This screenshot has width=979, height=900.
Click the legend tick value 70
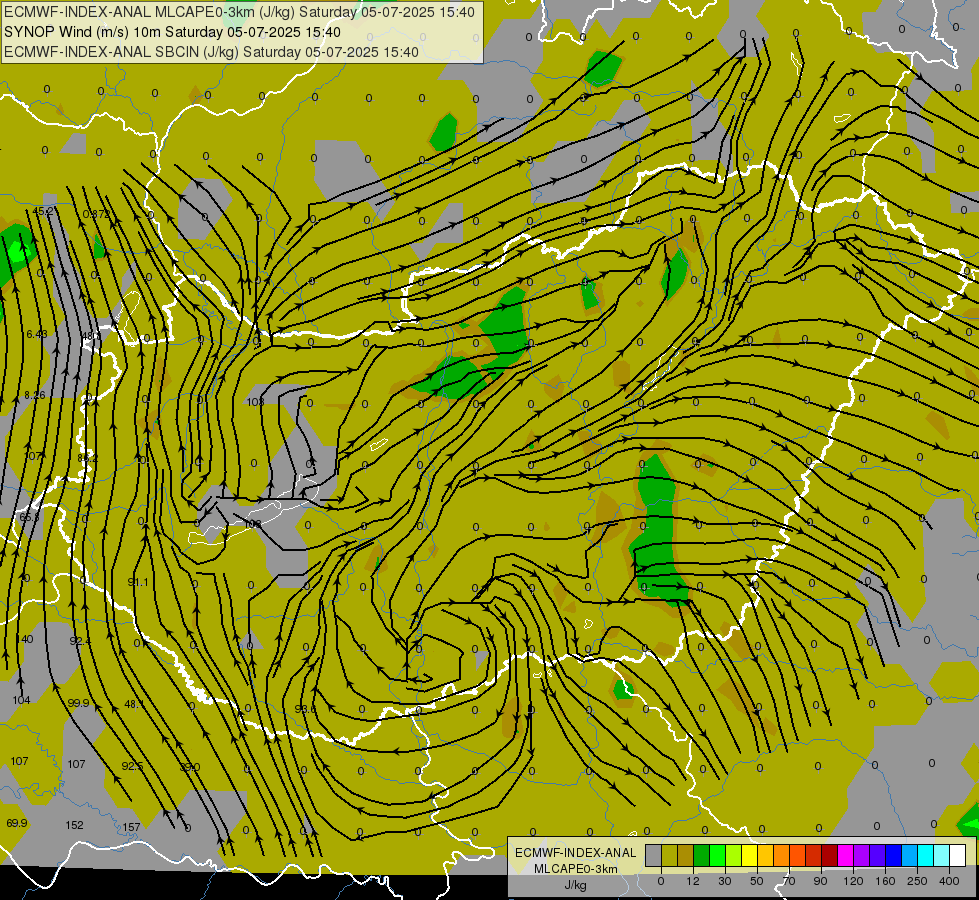point(789,881)
